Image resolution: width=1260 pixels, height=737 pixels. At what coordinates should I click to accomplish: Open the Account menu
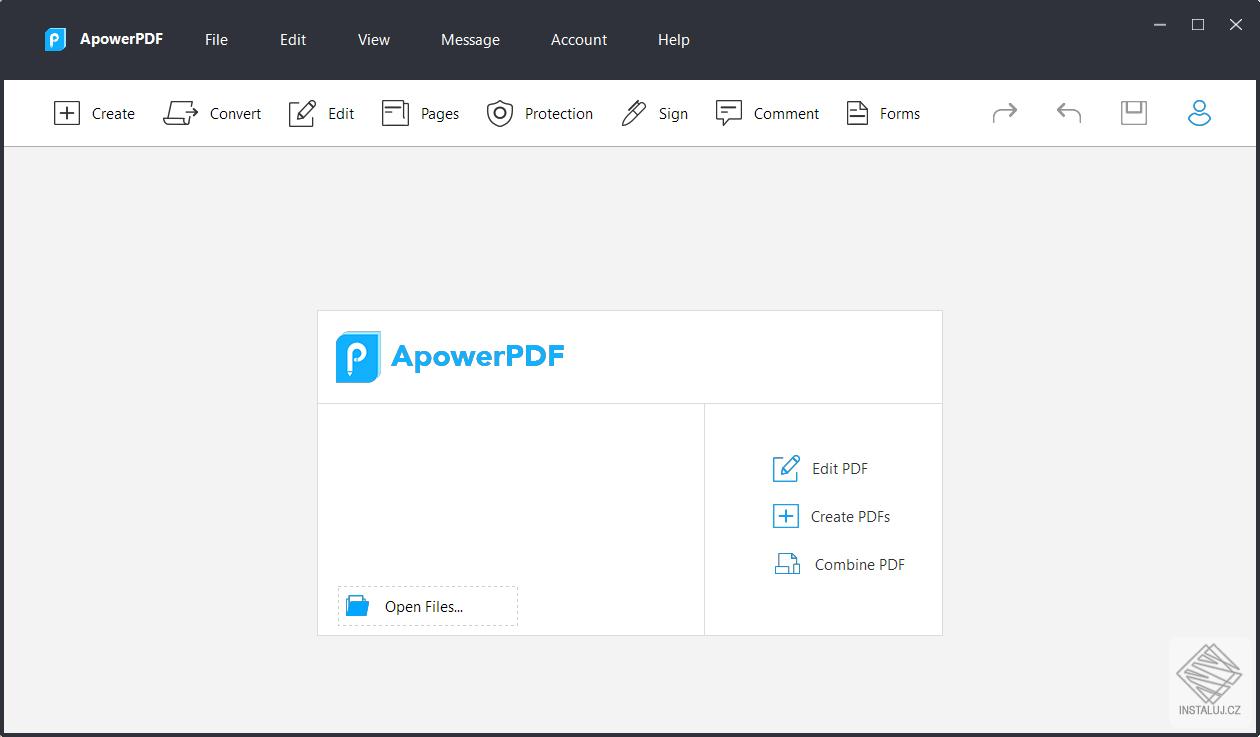579,40
